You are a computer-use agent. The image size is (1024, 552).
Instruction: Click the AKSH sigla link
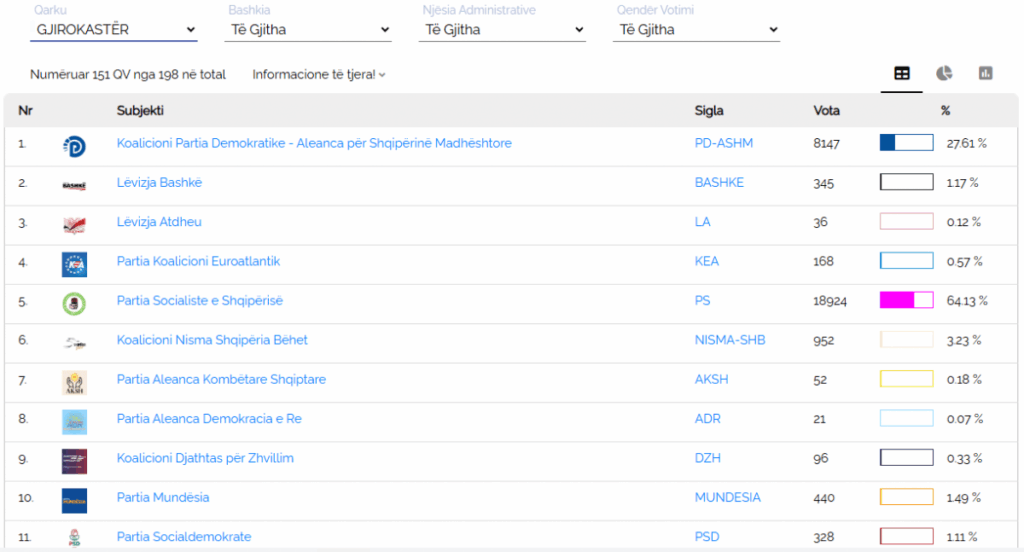click(x=711, y=379)
